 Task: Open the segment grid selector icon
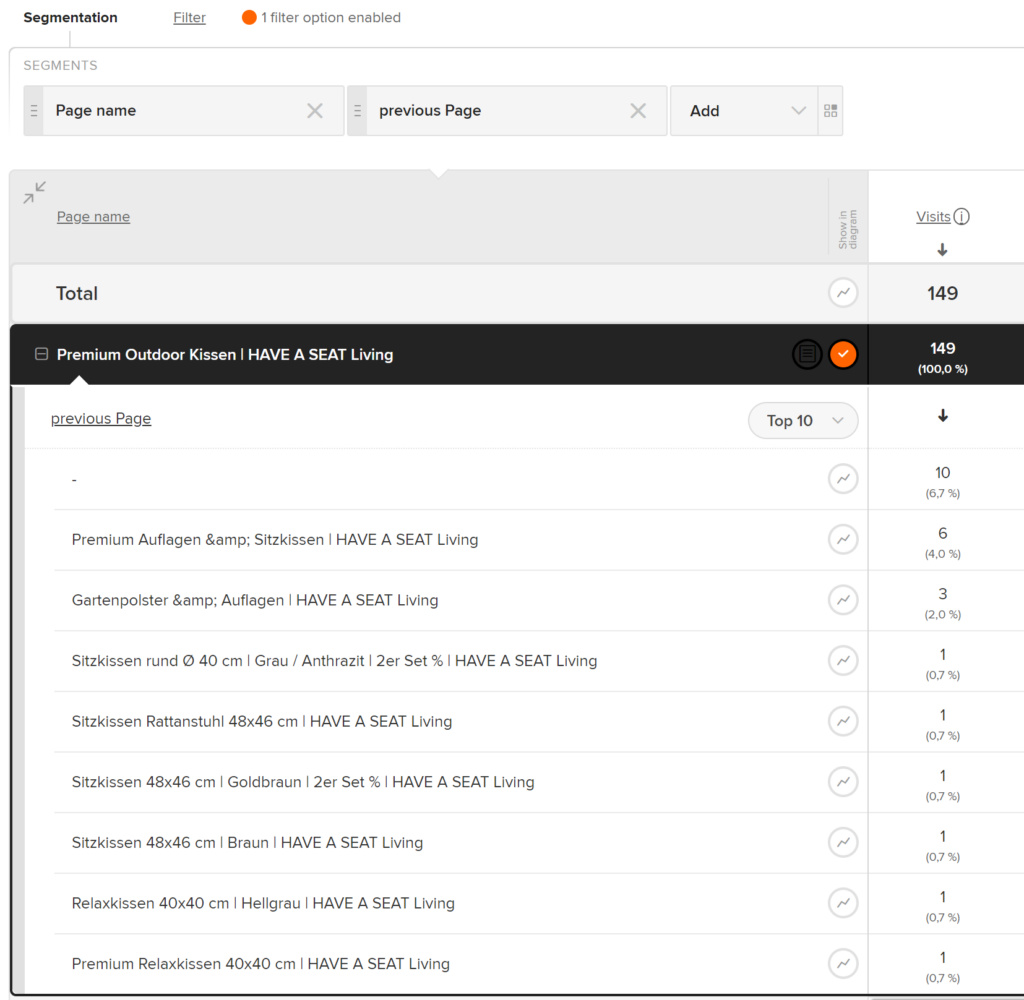pyautogui.click(x=830, y=111)
